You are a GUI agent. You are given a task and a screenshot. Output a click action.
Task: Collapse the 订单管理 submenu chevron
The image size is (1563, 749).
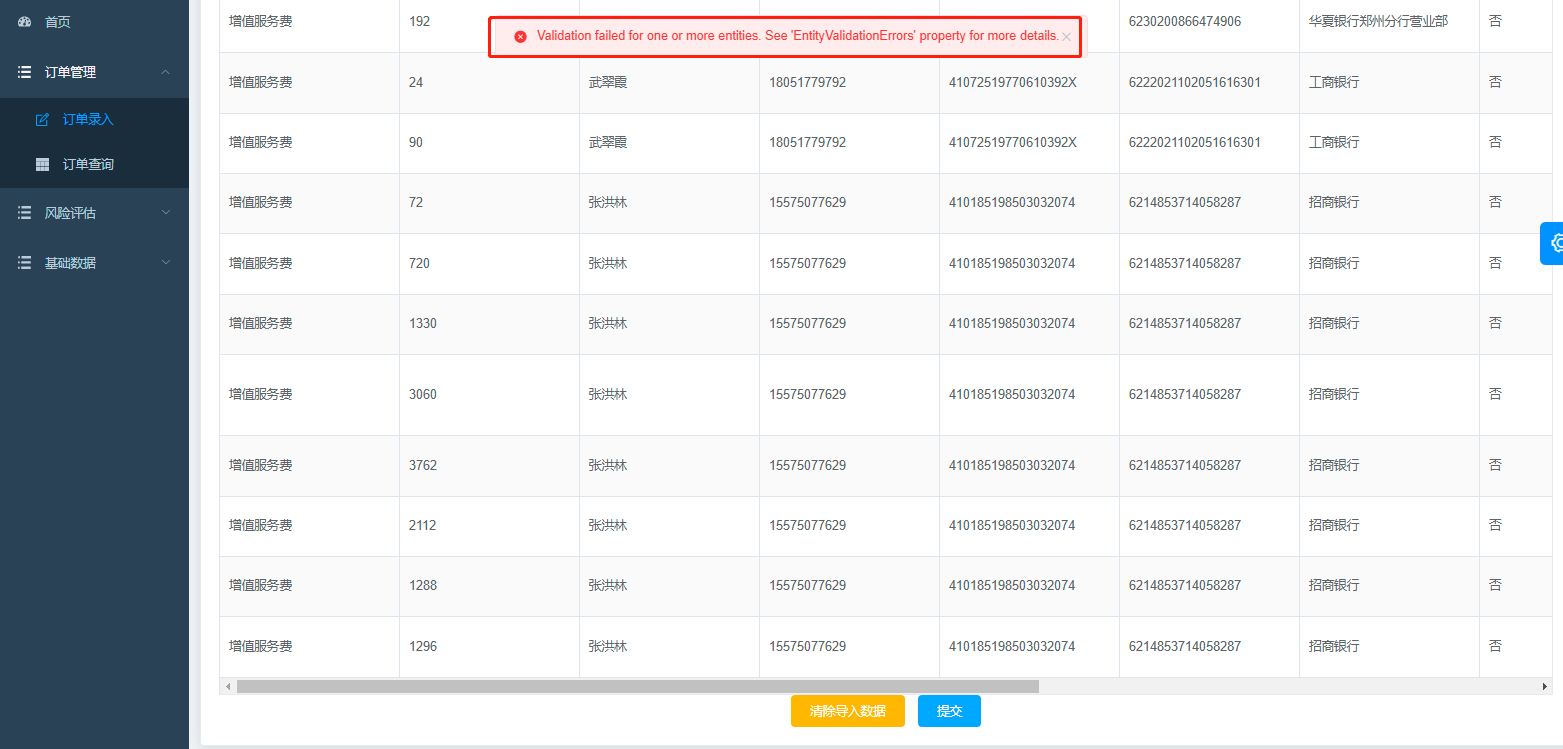point(166,72)
